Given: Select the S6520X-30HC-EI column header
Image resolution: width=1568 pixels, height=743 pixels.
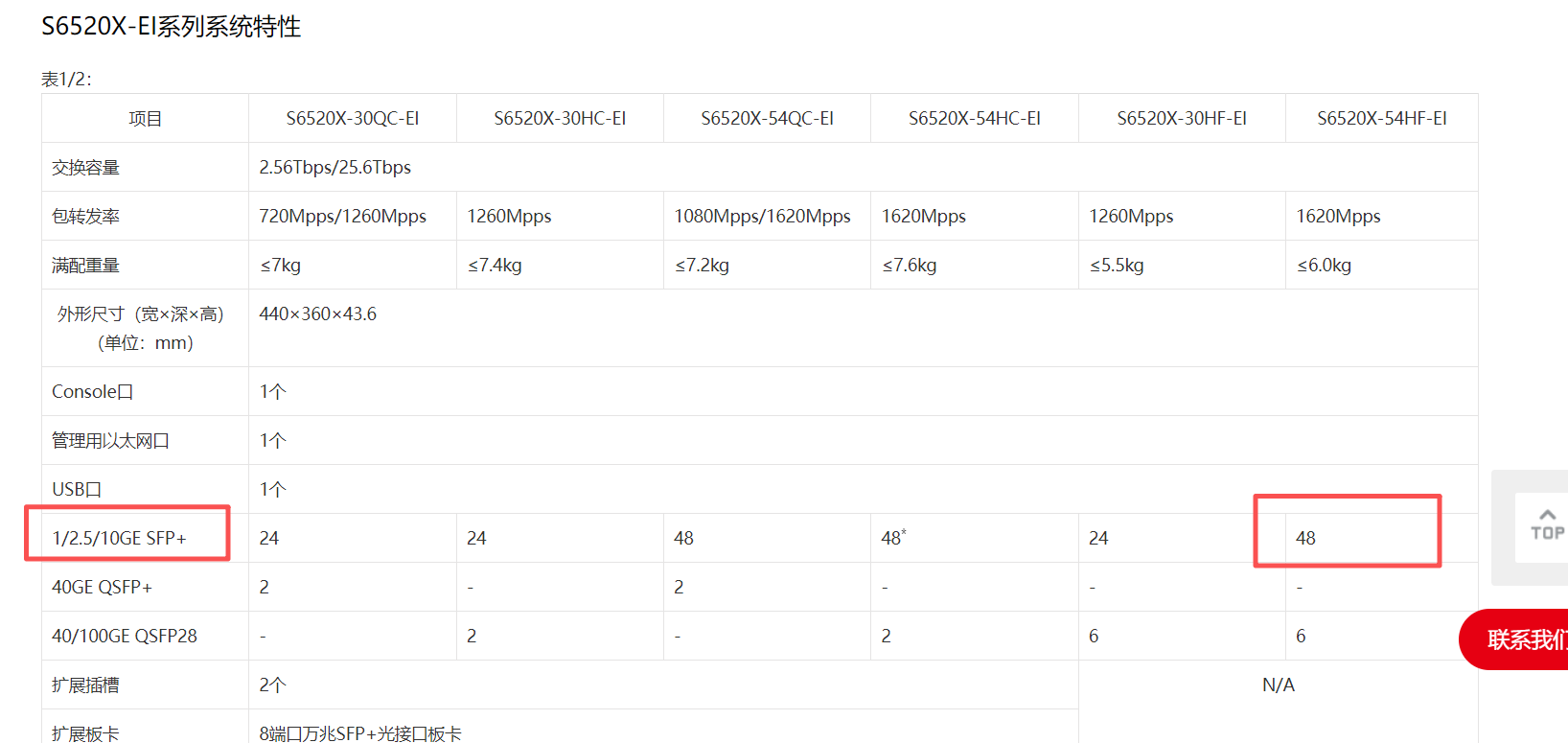Looking at the screenshot, I should click(x=560, y=118).
